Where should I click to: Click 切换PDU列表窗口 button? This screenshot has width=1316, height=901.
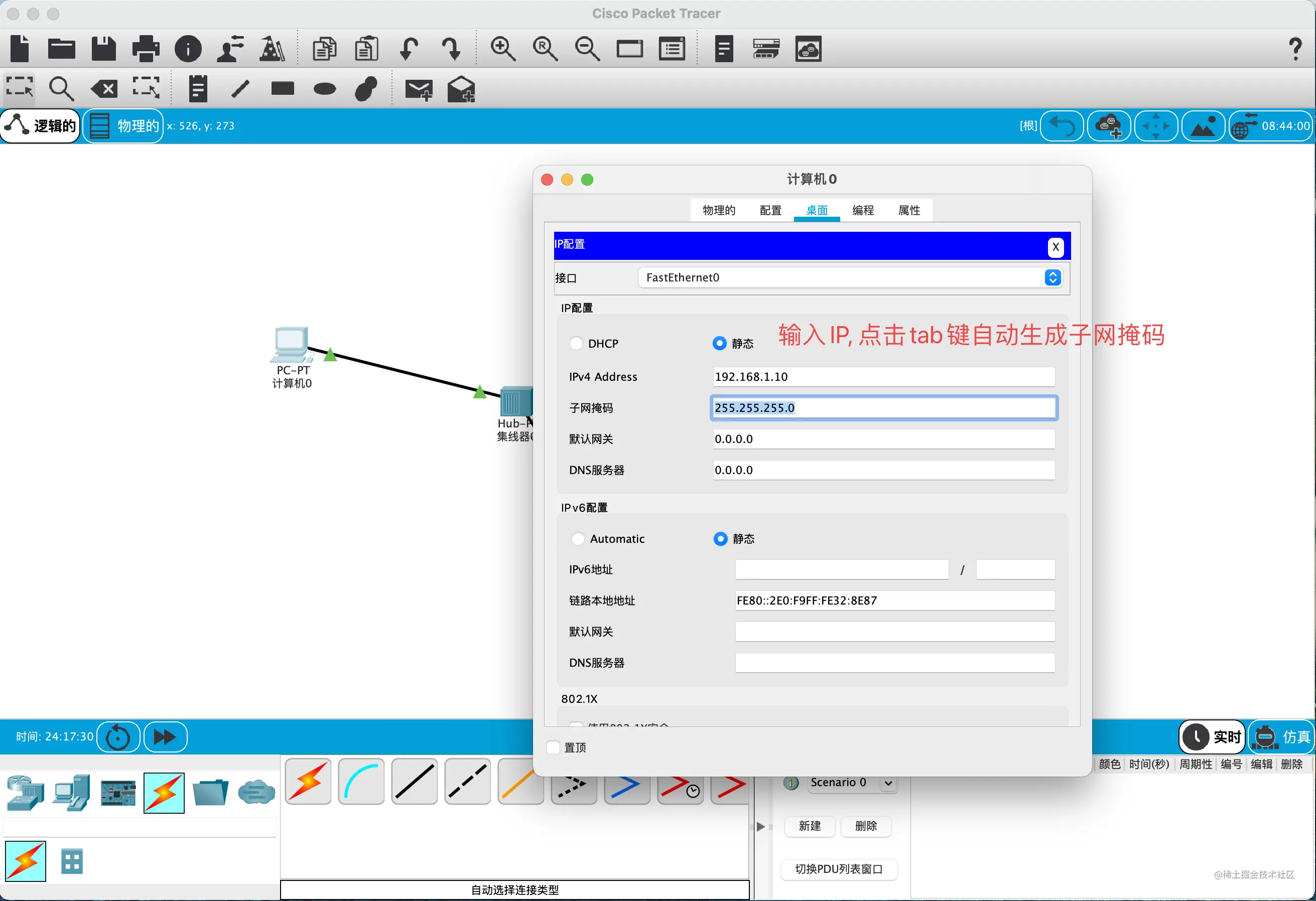point(839,869)
